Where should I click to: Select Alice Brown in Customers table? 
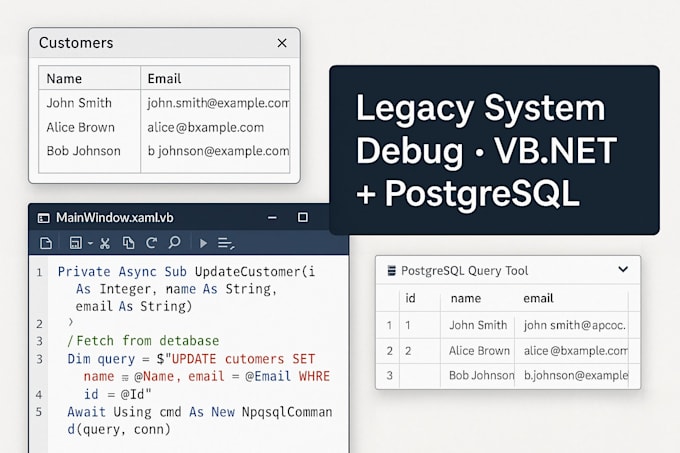click(81, 127)
